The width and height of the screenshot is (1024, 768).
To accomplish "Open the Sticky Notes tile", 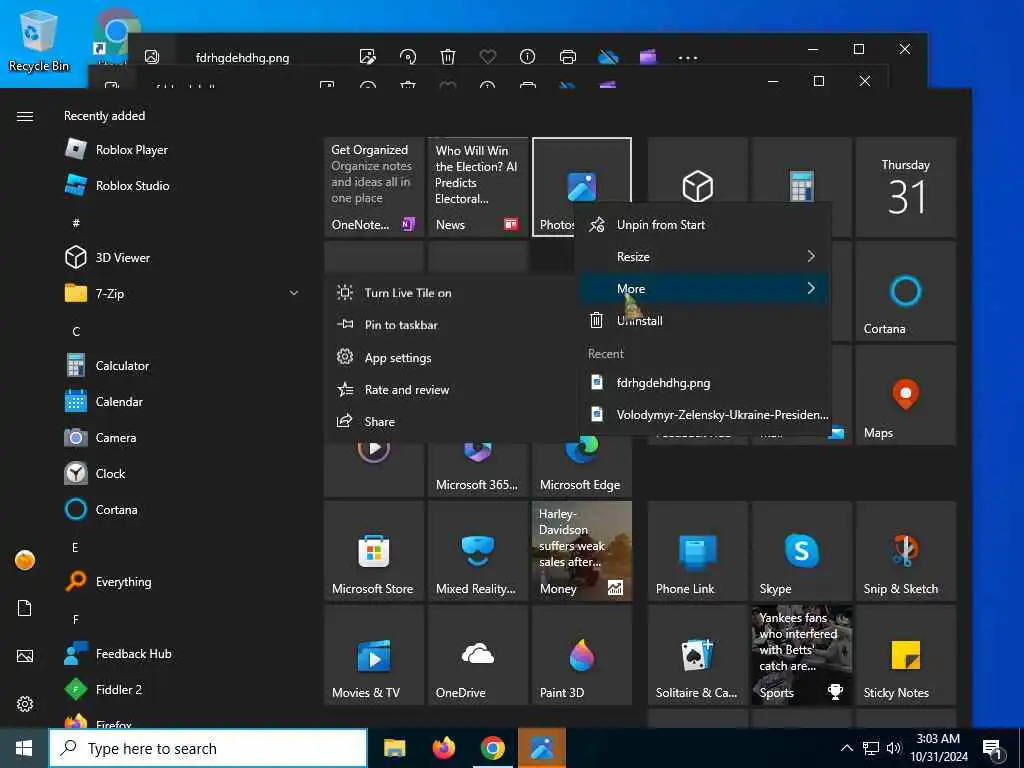I will click(x=906, y=655).
